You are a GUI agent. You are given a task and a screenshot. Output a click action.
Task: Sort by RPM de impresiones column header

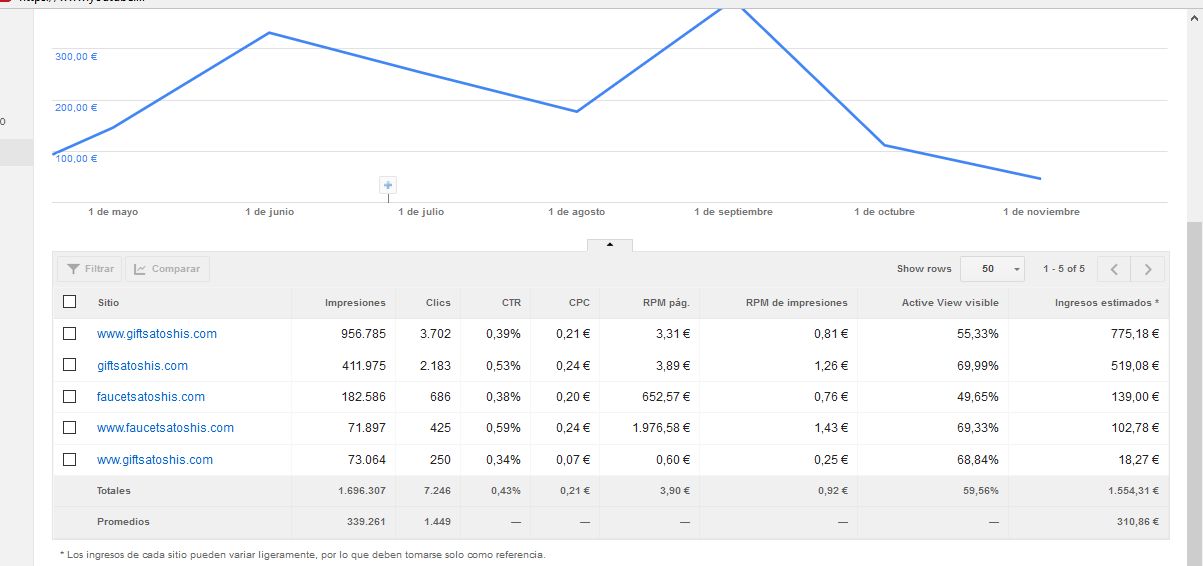click(796, 302)
